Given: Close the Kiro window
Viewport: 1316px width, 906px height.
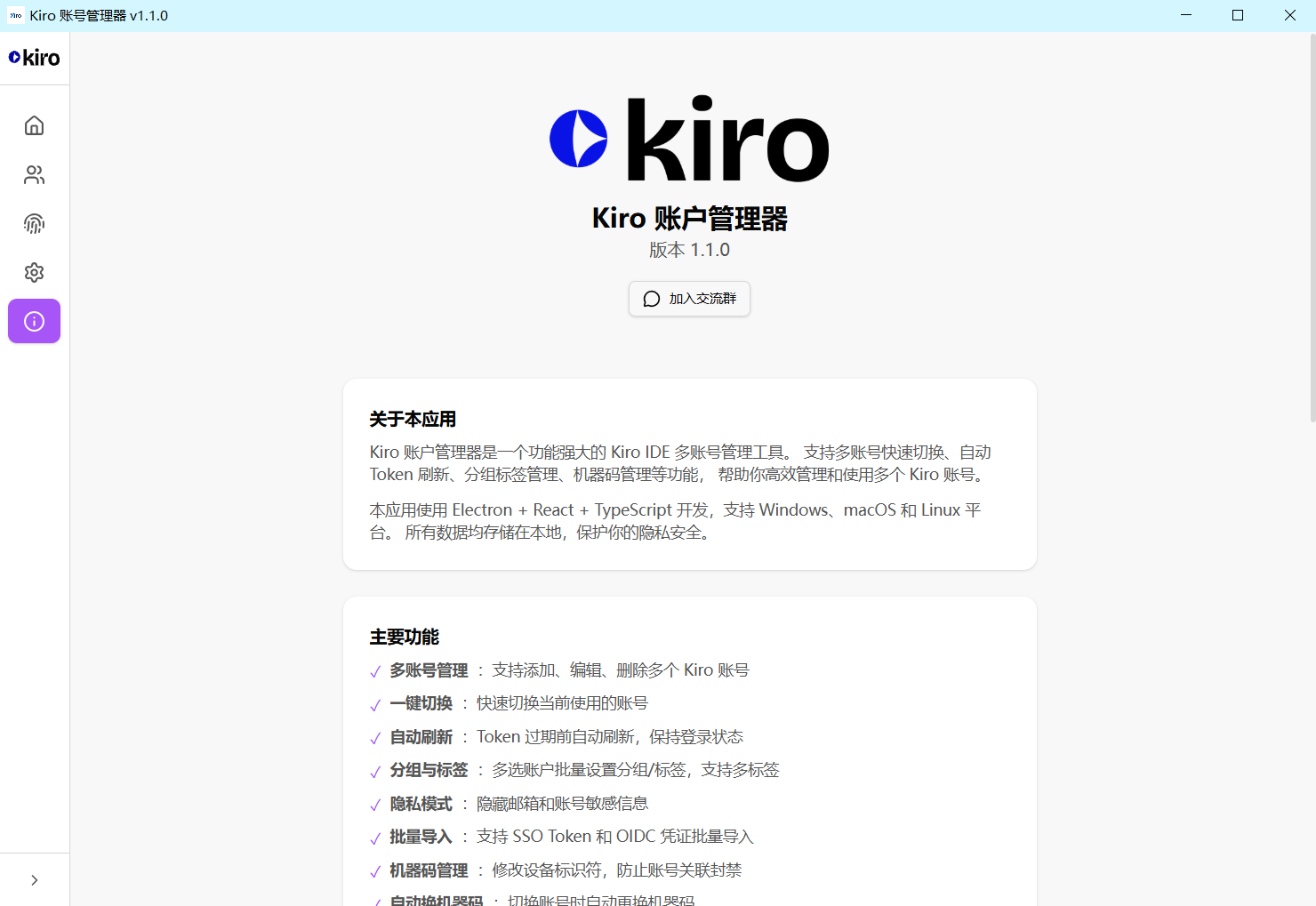Looking at the screenshot, I should click(x=1290, y=15).
